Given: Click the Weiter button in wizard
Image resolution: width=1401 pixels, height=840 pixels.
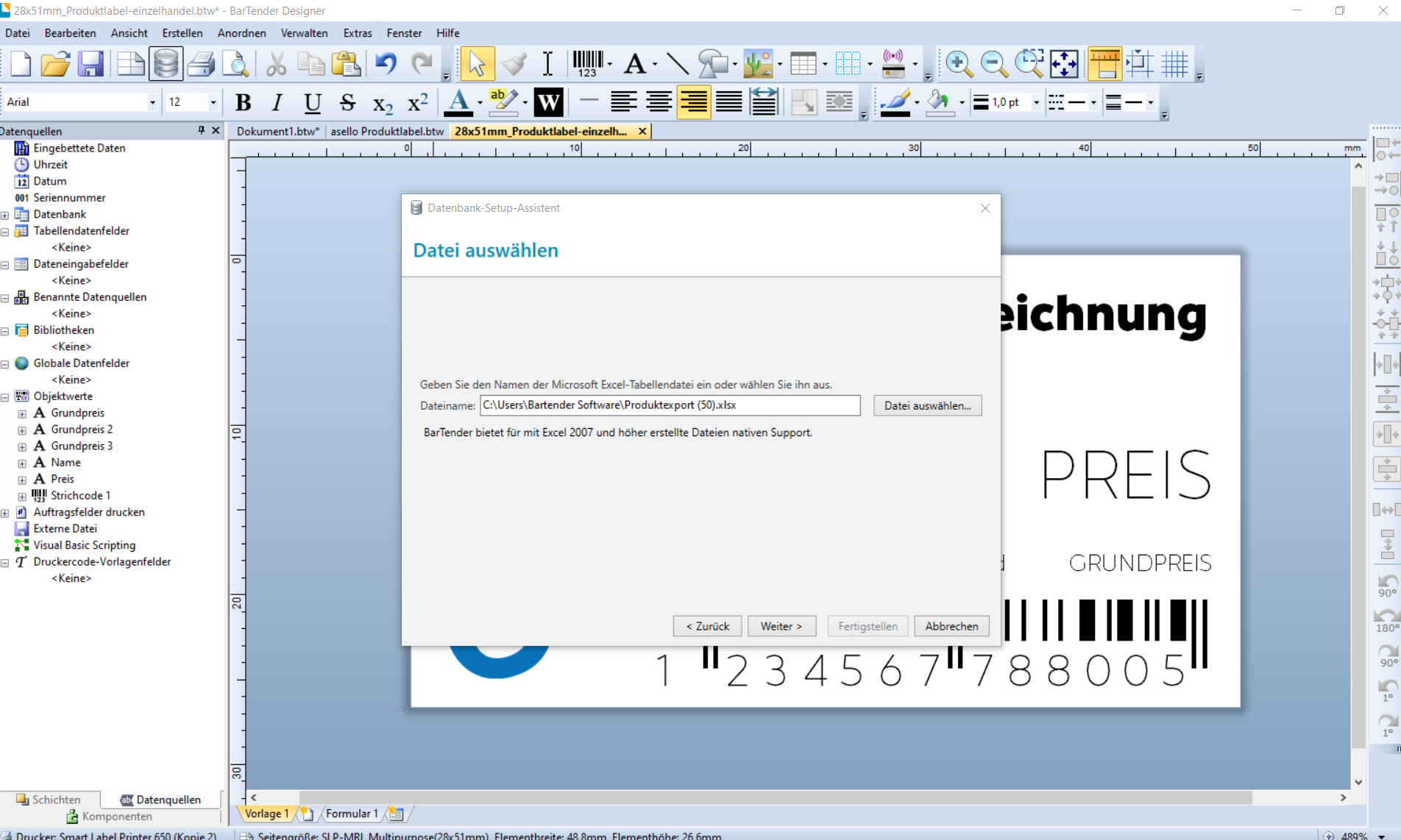Looking at the screenshot, I should click(x=781, y=626).
